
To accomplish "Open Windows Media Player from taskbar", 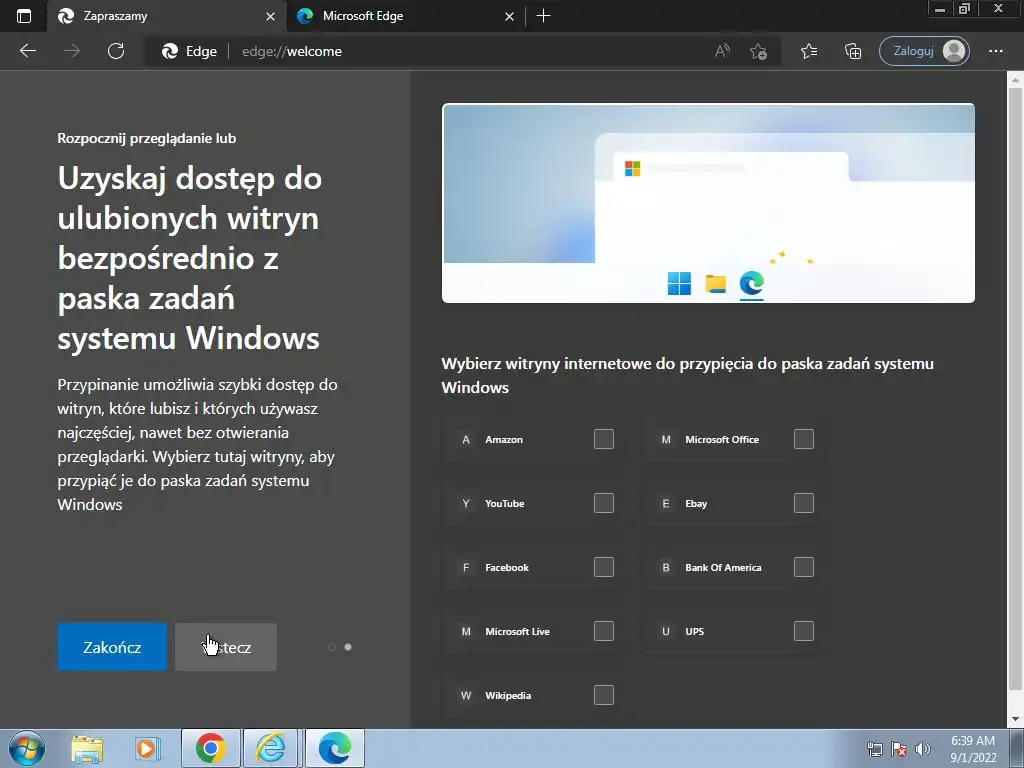I will 148,748.
